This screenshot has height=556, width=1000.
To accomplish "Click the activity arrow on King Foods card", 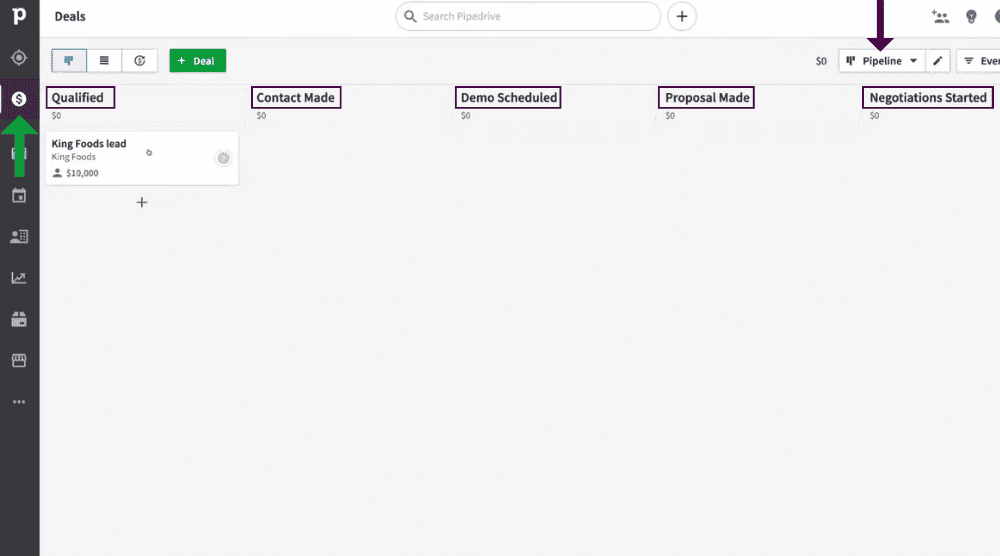I will 223,158.
